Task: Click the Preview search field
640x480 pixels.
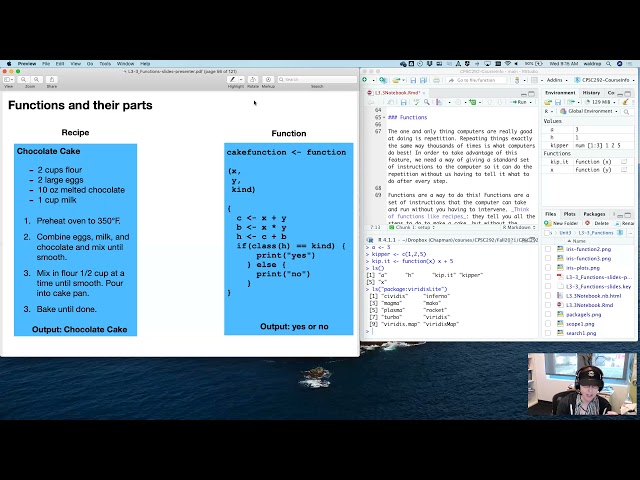Action: coord(317,80)
